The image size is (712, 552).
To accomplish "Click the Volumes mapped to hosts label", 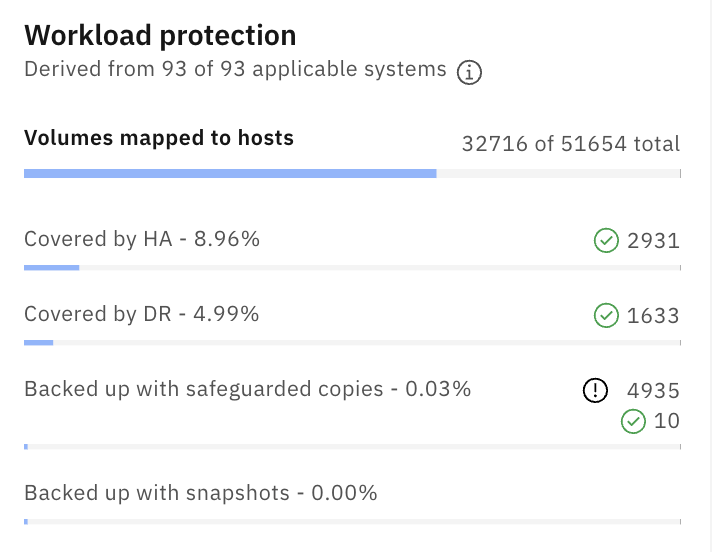I will click(x=159, y=138).
